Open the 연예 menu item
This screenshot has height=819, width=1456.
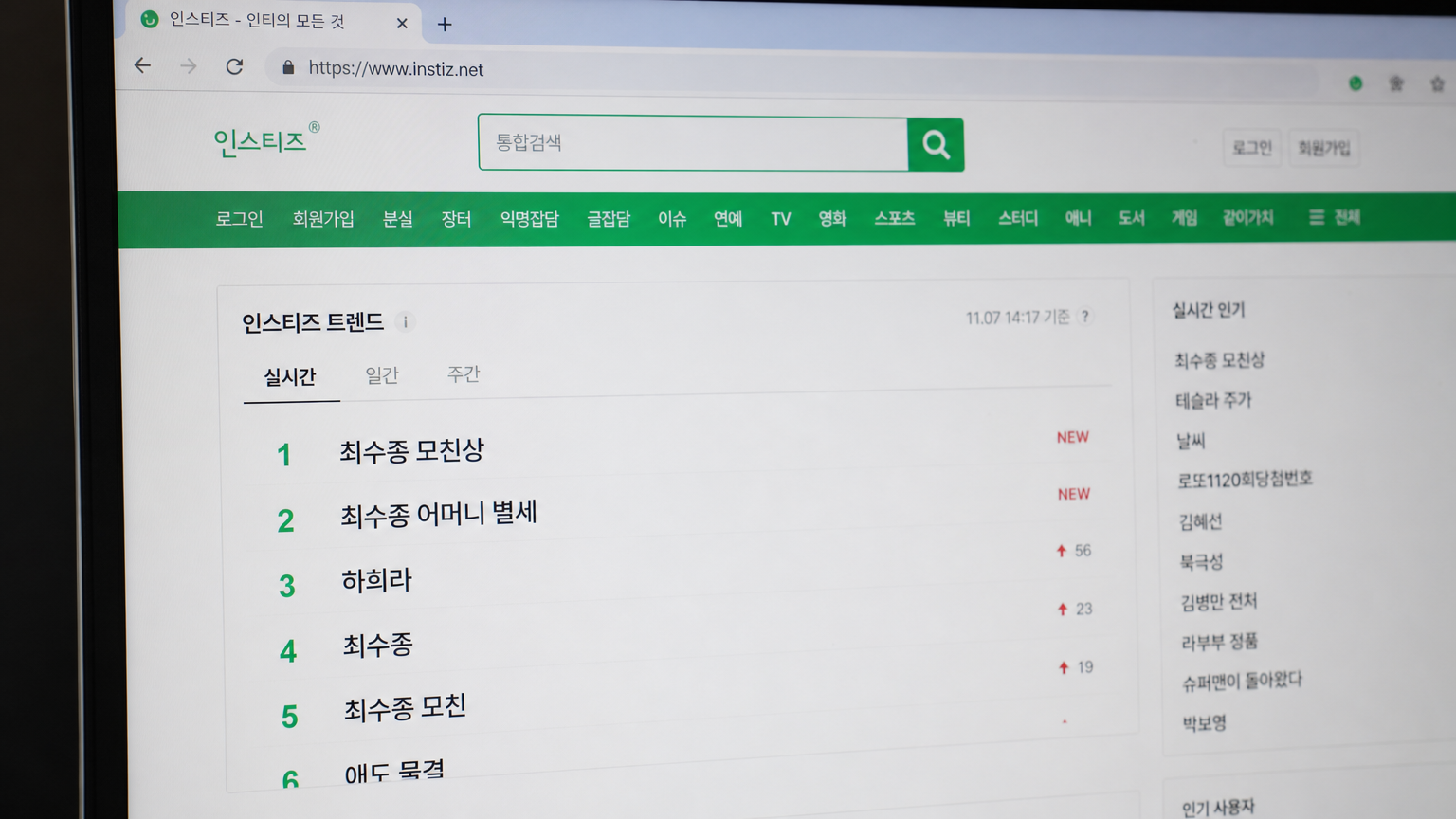728,219
